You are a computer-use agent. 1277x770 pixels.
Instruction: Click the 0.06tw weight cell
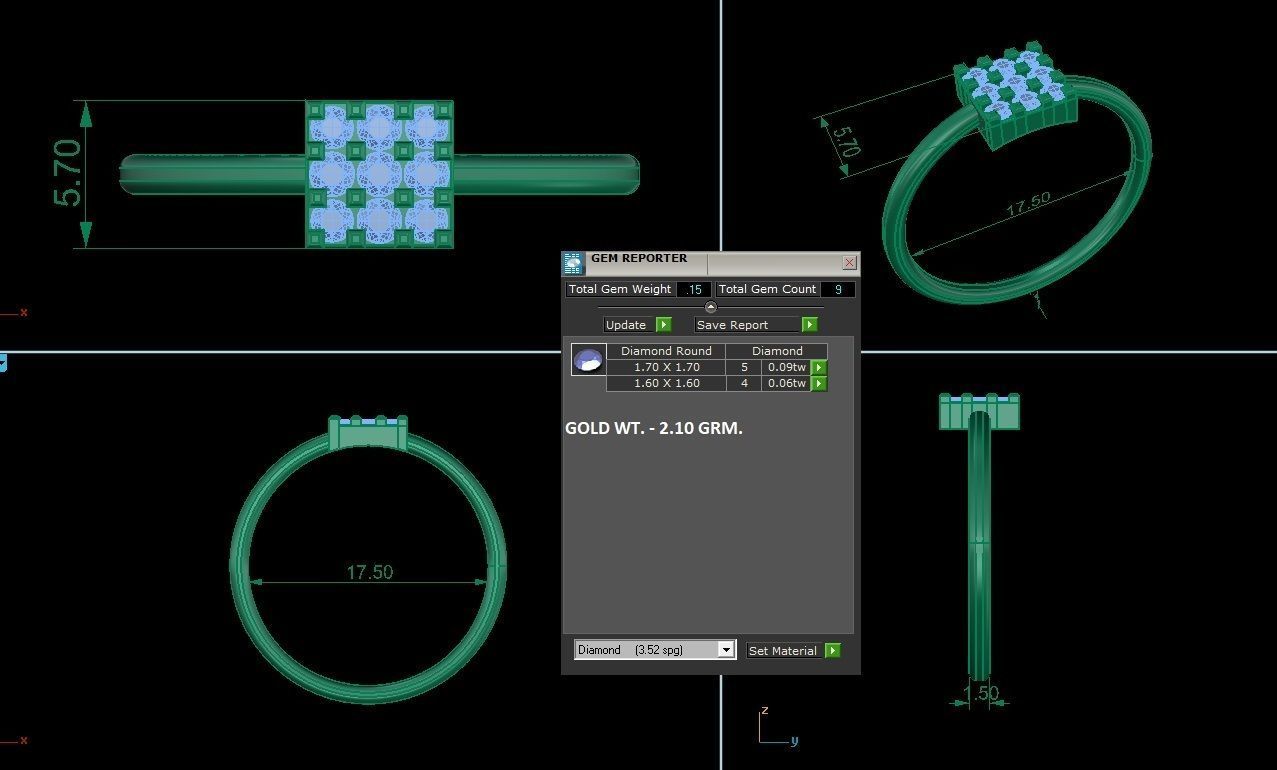coord(787,384)
